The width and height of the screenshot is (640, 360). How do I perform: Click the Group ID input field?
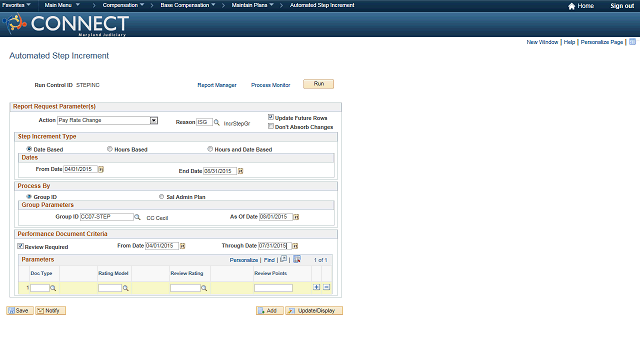[x=107, y=217]
